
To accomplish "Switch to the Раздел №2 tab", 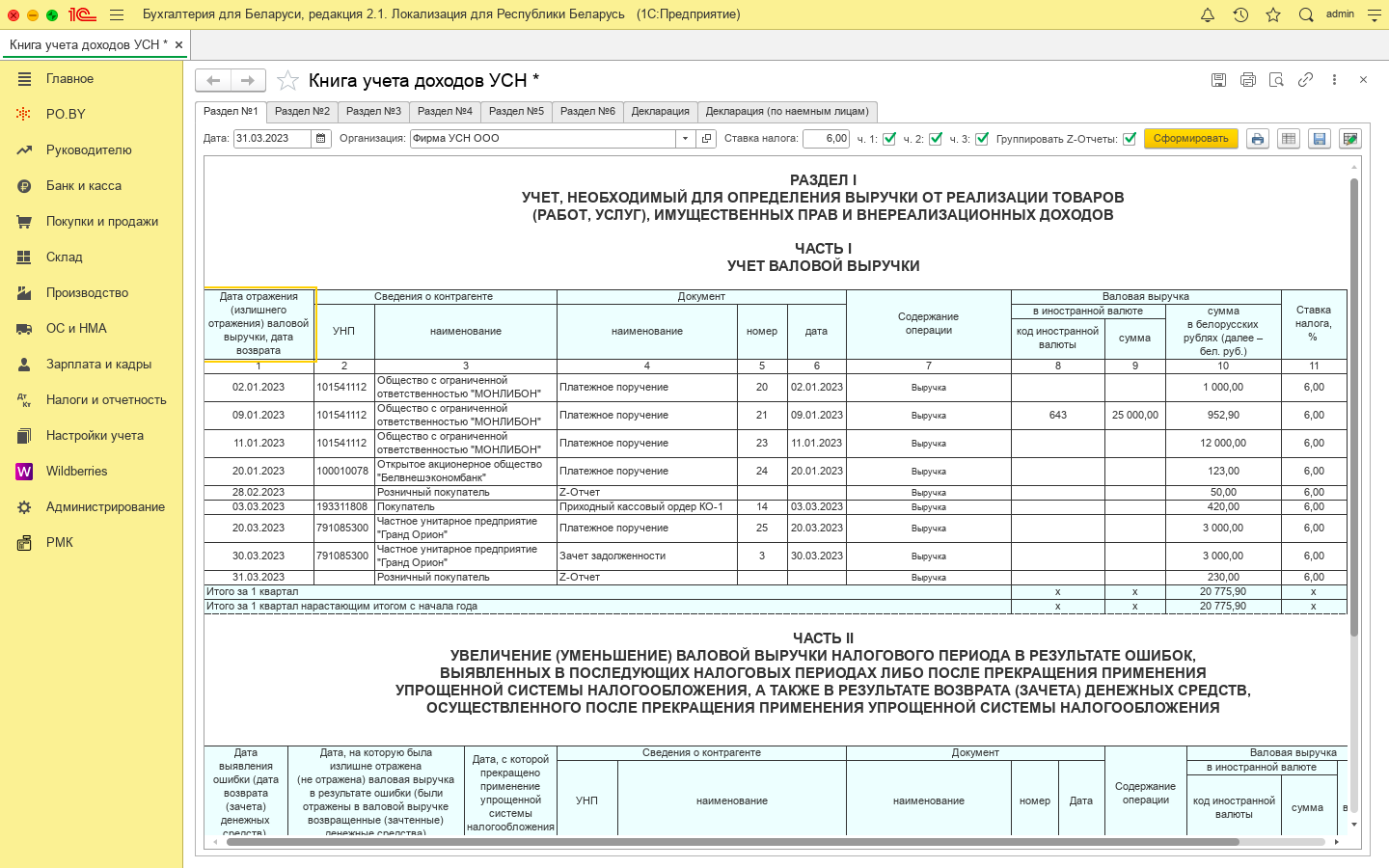I will 302,112.
